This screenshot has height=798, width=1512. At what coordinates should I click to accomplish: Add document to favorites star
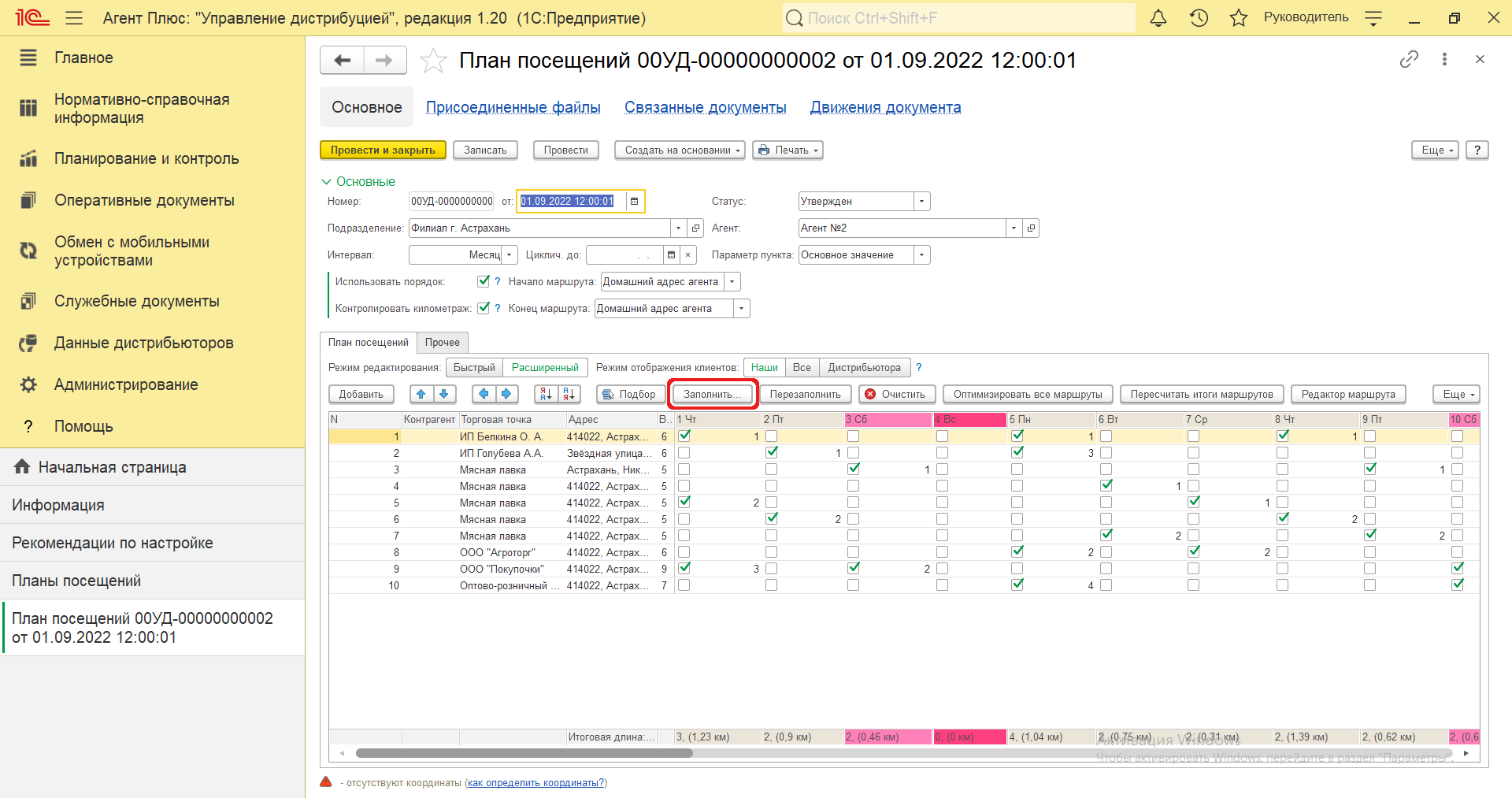pyautogui.click(x=433, y=61)
